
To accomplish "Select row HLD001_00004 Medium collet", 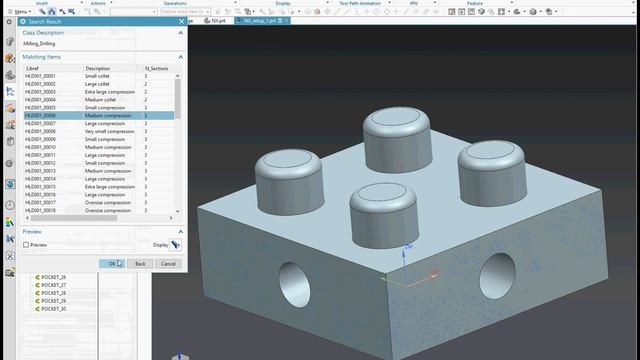I will coord(99,100).
